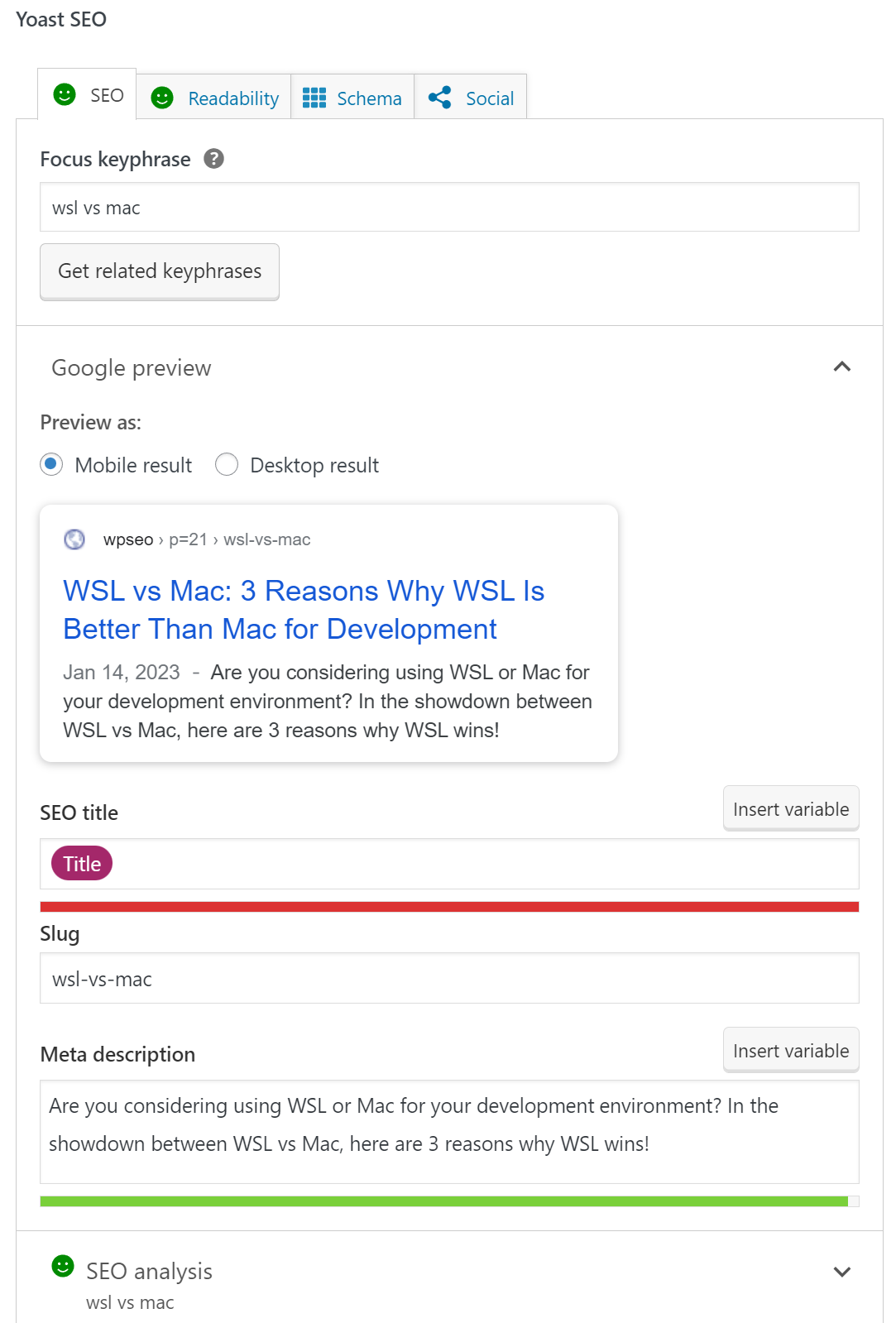
Task: Click 'wsl vs mac' under SEO analysis
Action: point(130,1302)
